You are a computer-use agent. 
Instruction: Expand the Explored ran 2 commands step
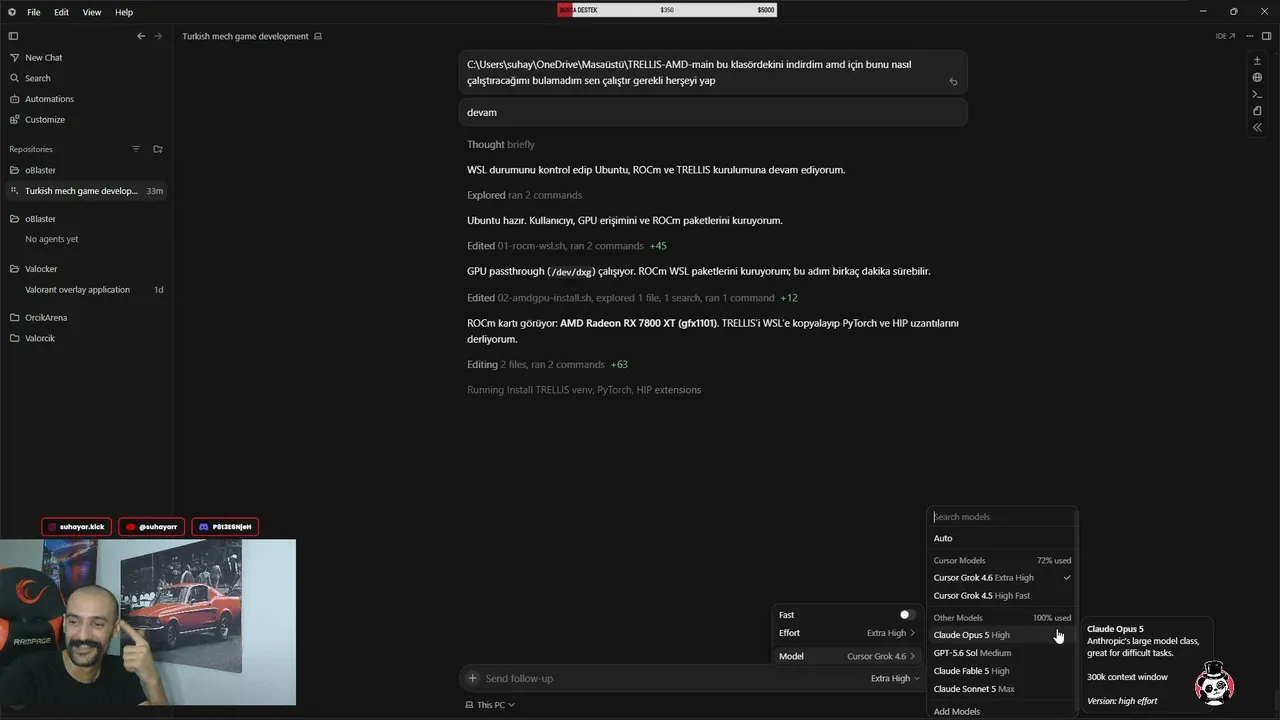click(524, 195)
